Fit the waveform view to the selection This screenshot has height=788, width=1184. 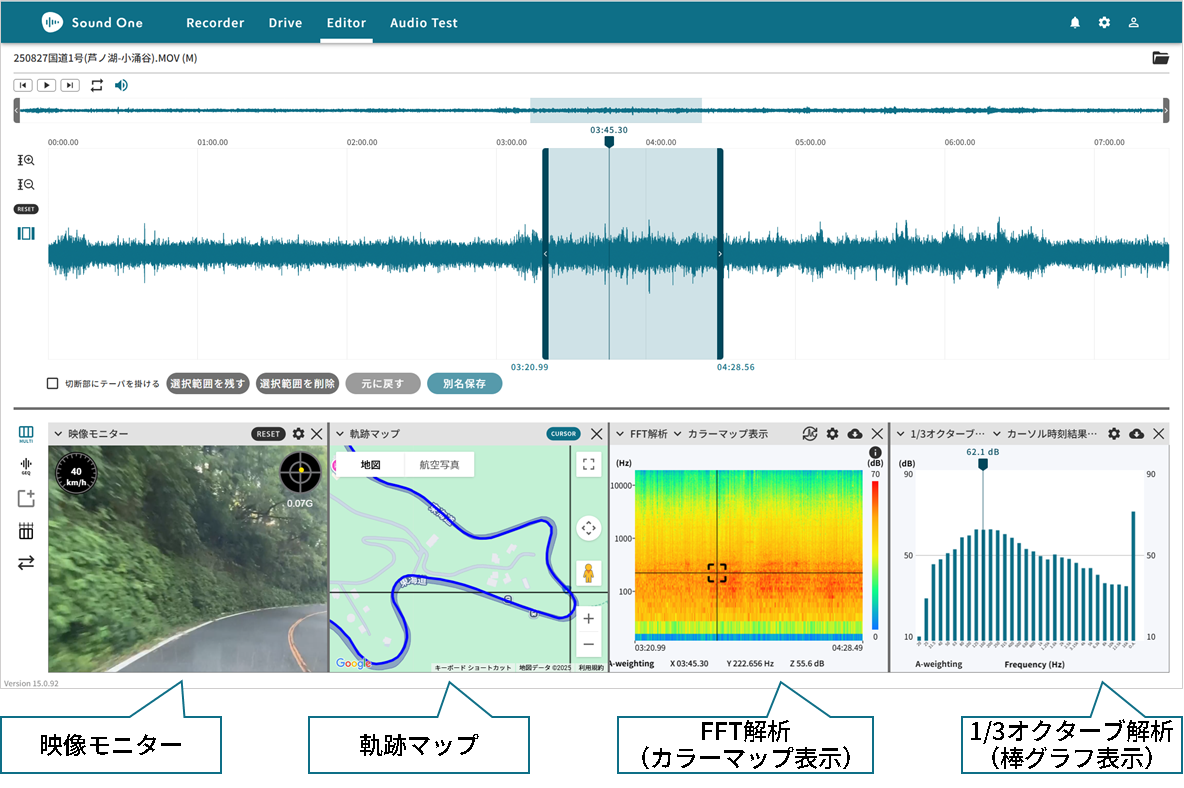pos(26,233)
